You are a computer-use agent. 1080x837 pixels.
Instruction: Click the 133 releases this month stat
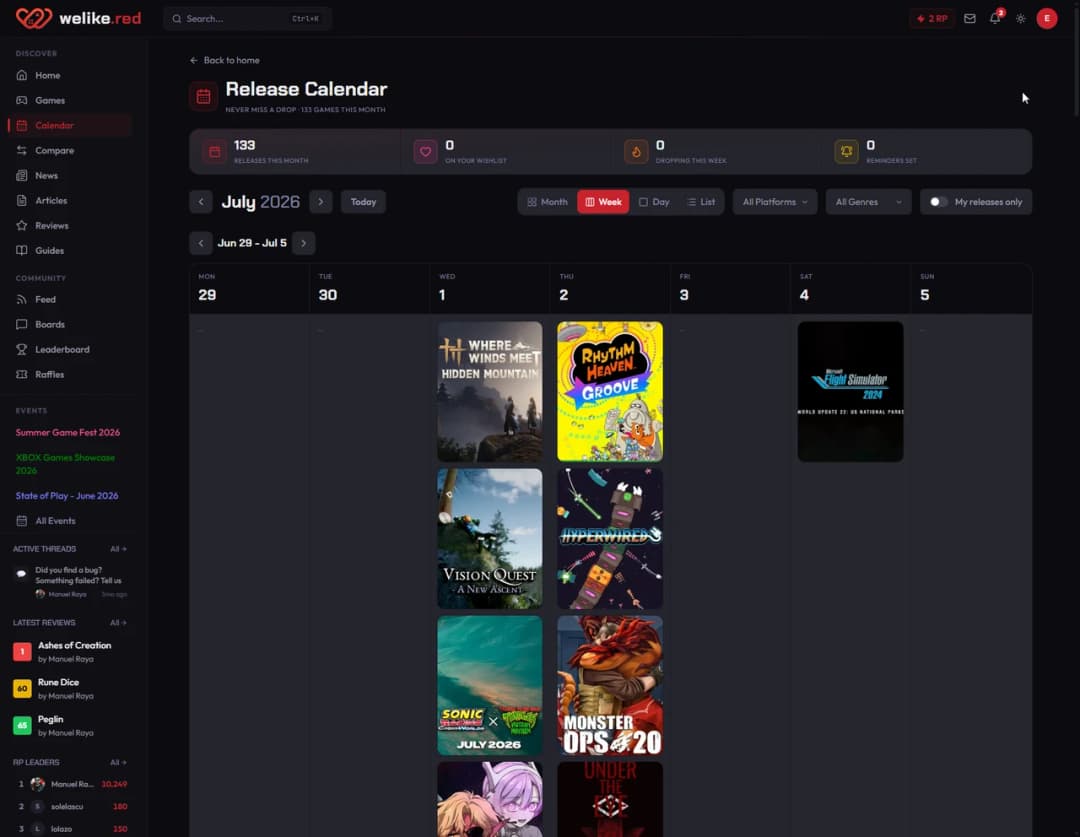tap(295, 152)
